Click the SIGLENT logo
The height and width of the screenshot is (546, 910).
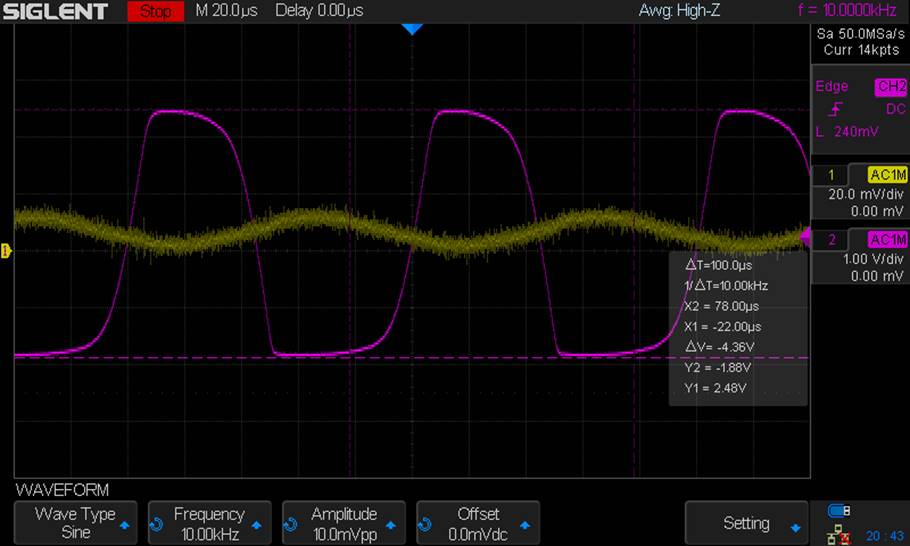56,12
